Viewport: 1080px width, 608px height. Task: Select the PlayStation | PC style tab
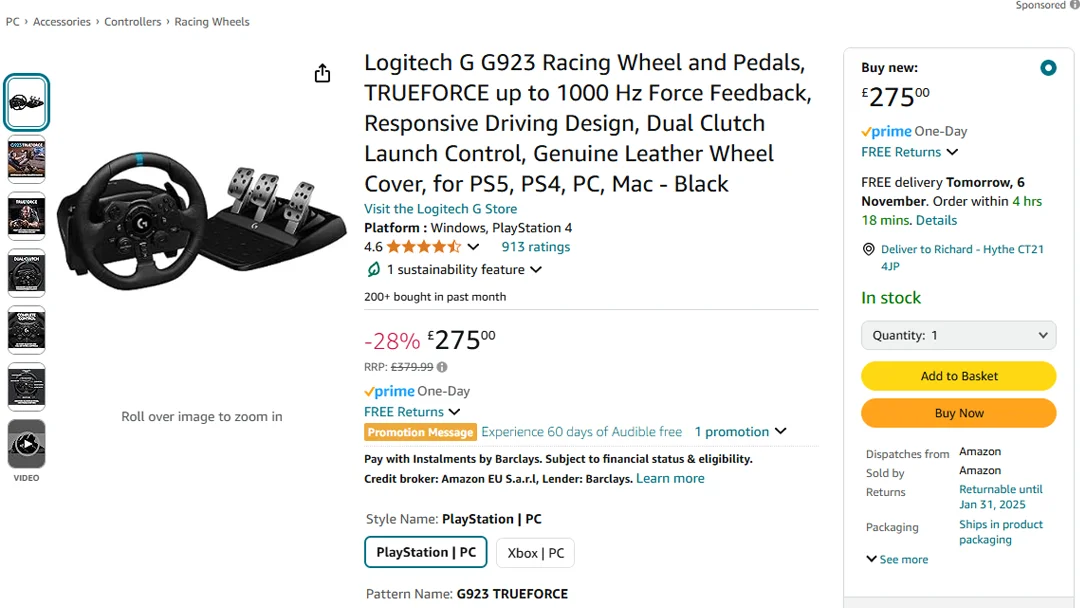(x=425, y=552)
